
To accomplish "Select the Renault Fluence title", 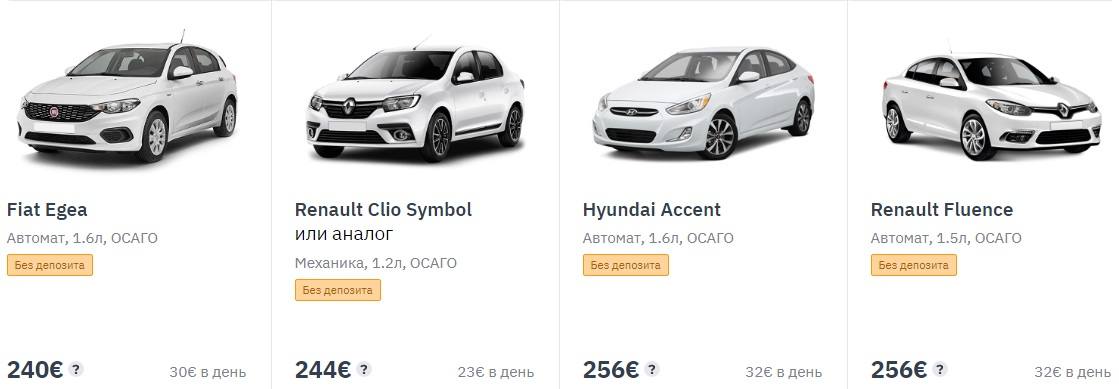I will pyautogui.click(x=941, y=210).
